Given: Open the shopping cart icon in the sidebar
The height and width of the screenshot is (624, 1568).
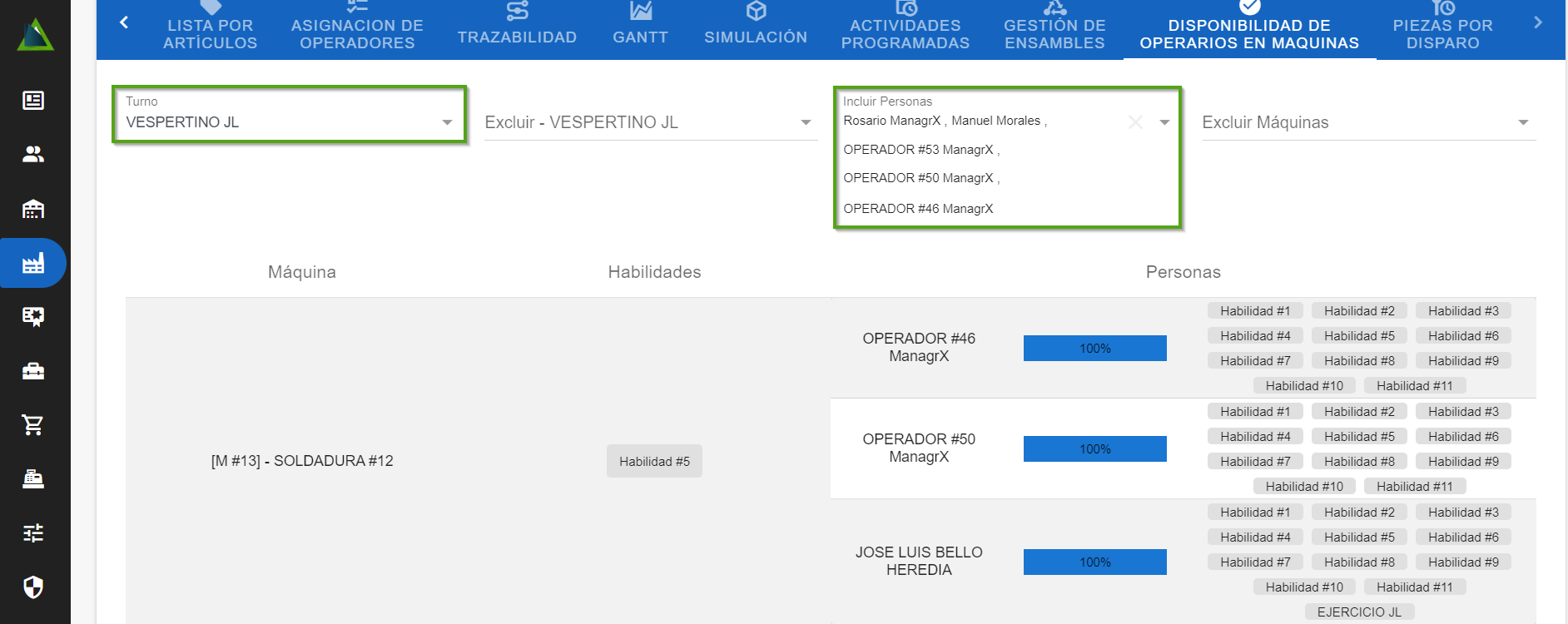Looking at the screenshot, I should click(x=33, y=425).
